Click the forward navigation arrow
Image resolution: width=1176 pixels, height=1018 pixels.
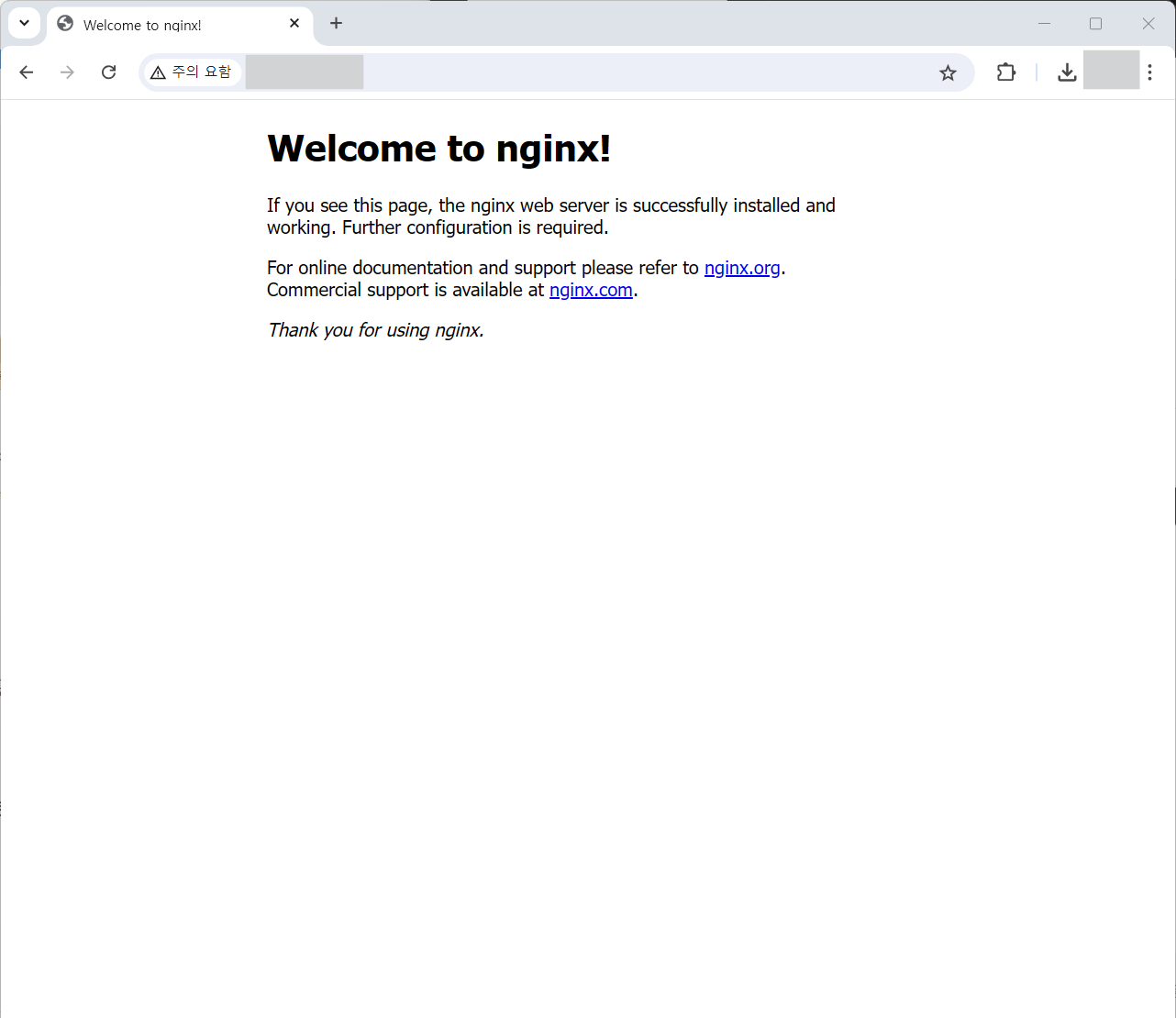(67, 72)
